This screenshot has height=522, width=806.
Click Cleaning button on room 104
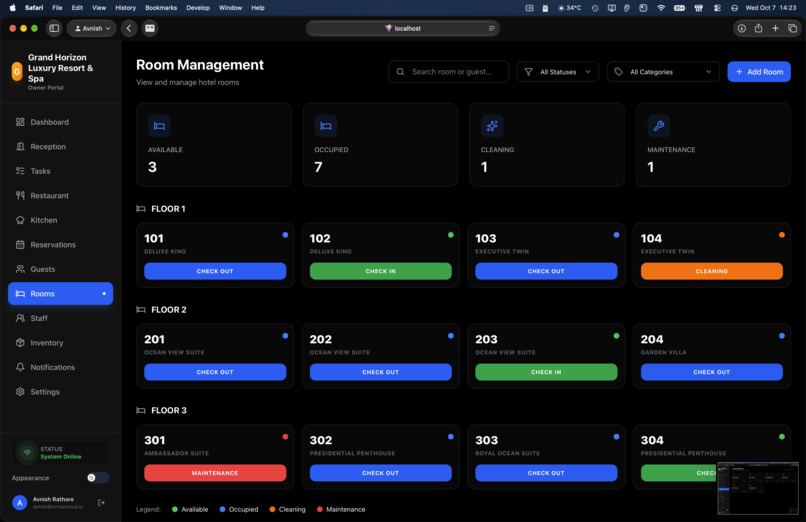[711, 271]
